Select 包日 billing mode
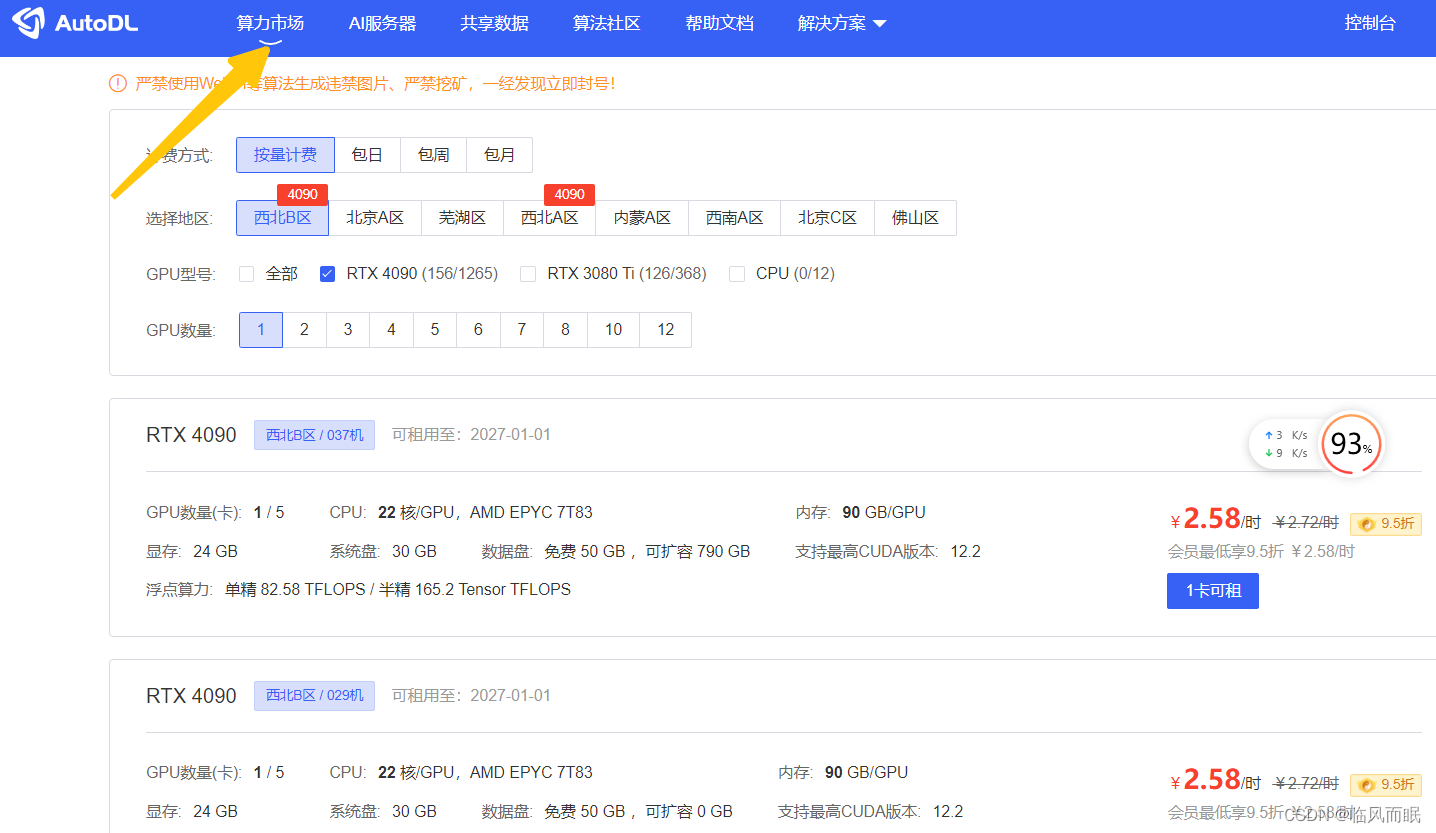1436x833 pixels. [x=367, y=155]
